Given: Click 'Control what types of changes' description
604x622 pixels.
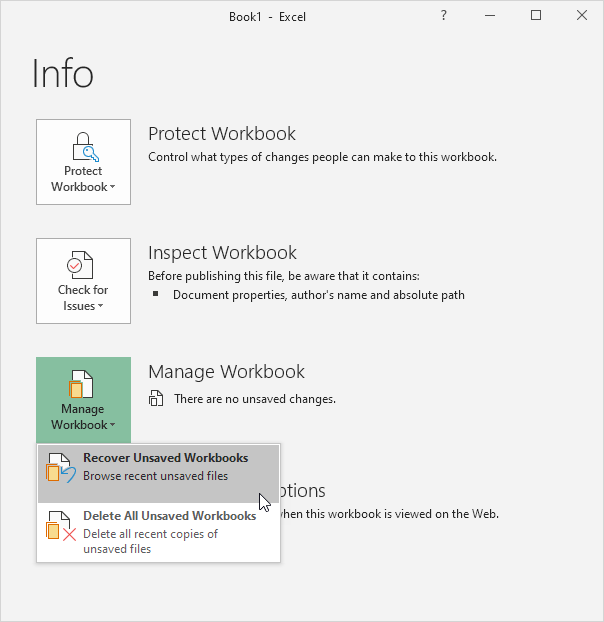Looking at the screenshot, I should 322,157.
